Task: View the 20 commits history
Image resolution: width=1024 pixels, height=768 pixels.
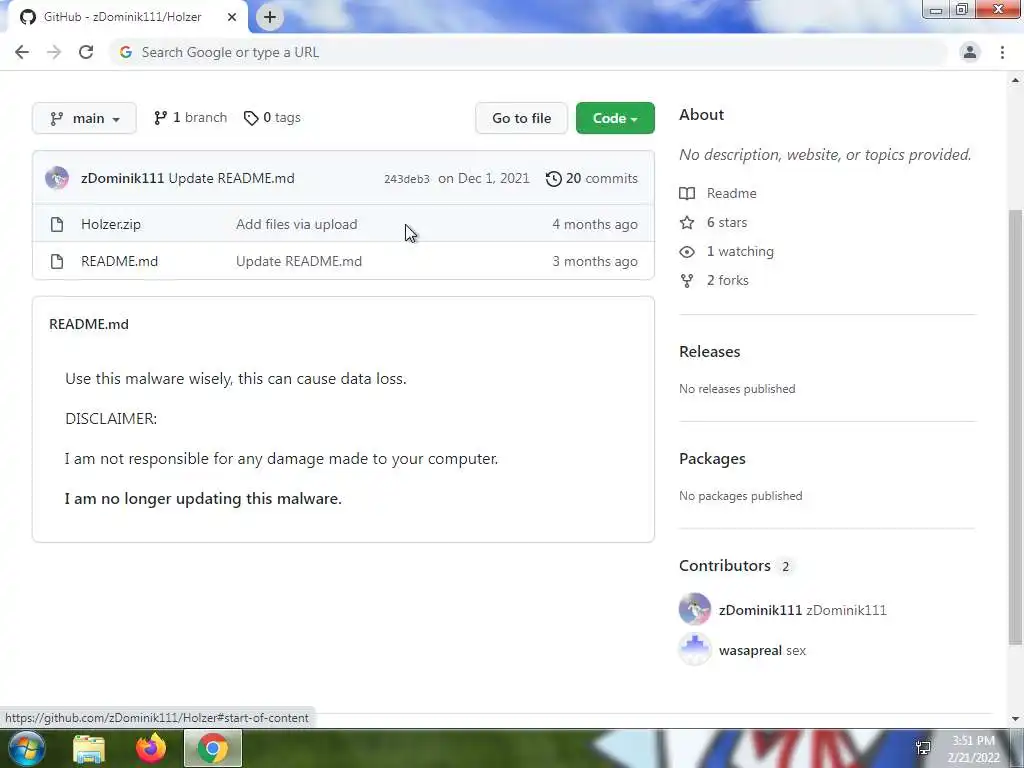Action: [x=592, y=178]
